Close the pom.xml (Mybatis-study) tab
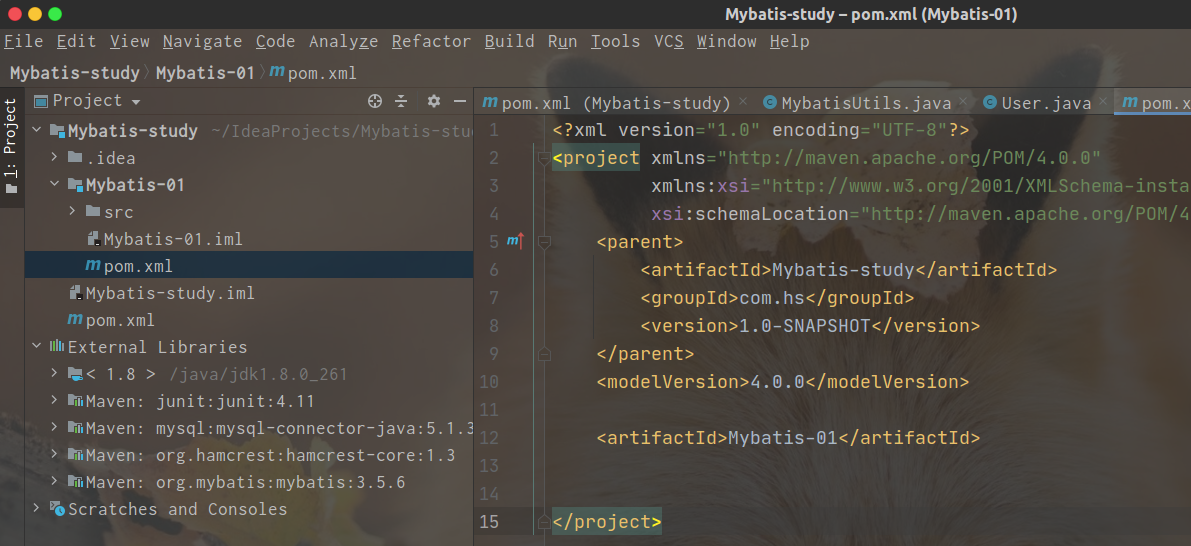The image size is (1191, 546). [x=743, y=101]
